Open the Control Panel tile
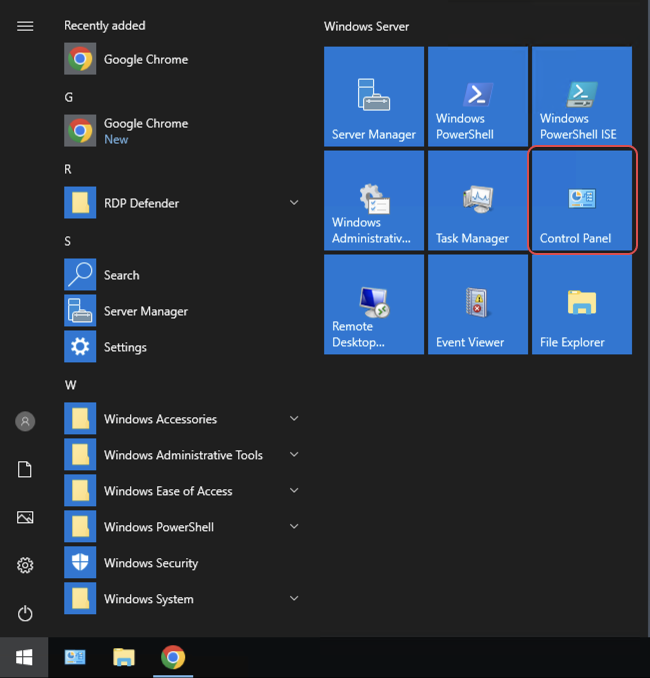 (x=582, y=200)
